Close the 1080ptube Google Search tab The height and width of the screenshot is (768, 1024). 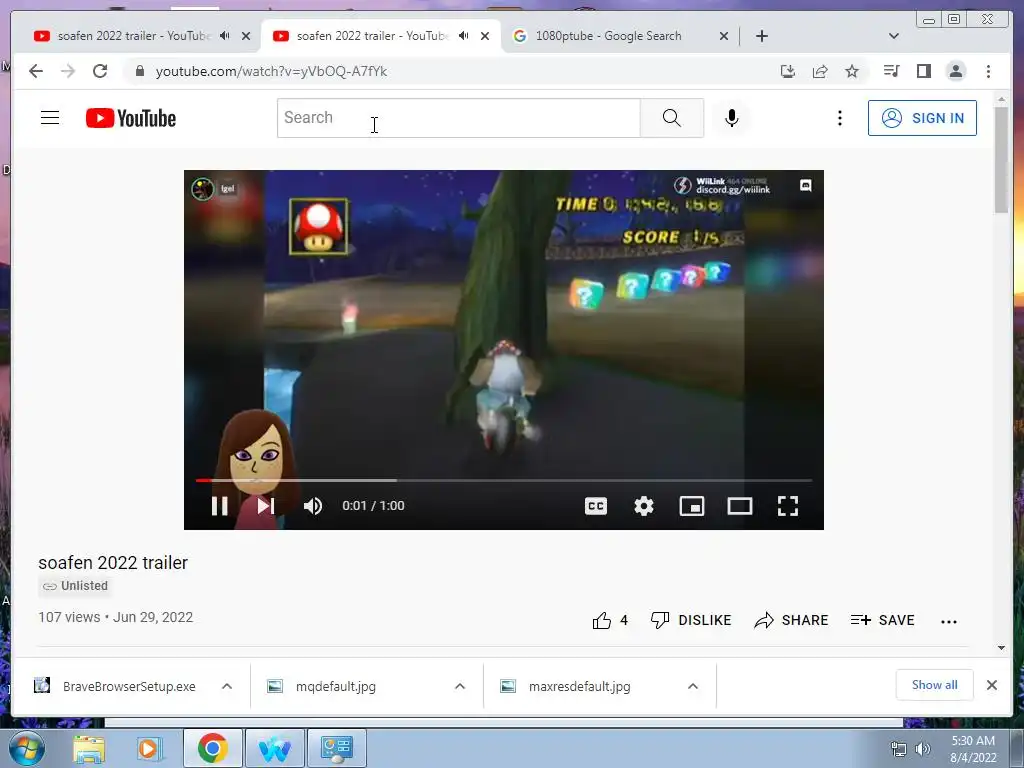coord(724,36)
